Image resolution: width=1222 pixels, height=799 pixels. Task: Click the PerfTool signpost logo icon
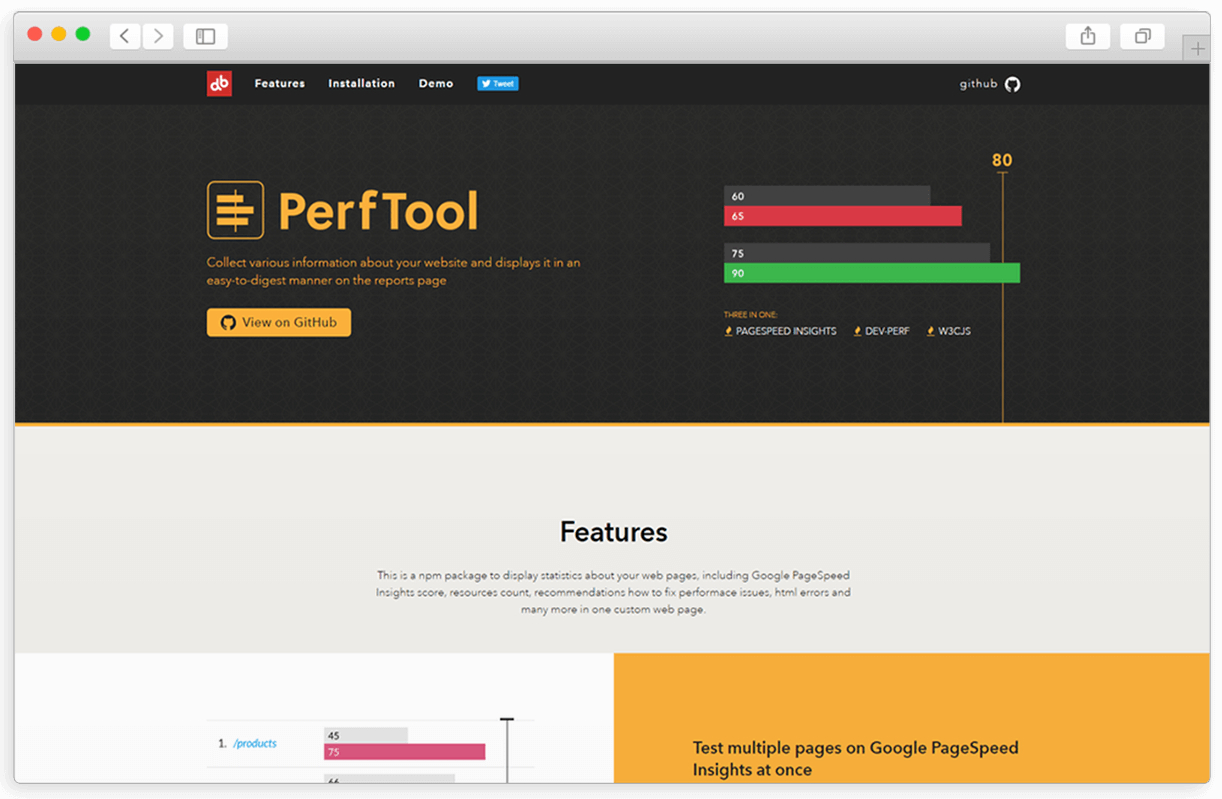[235, 210]
